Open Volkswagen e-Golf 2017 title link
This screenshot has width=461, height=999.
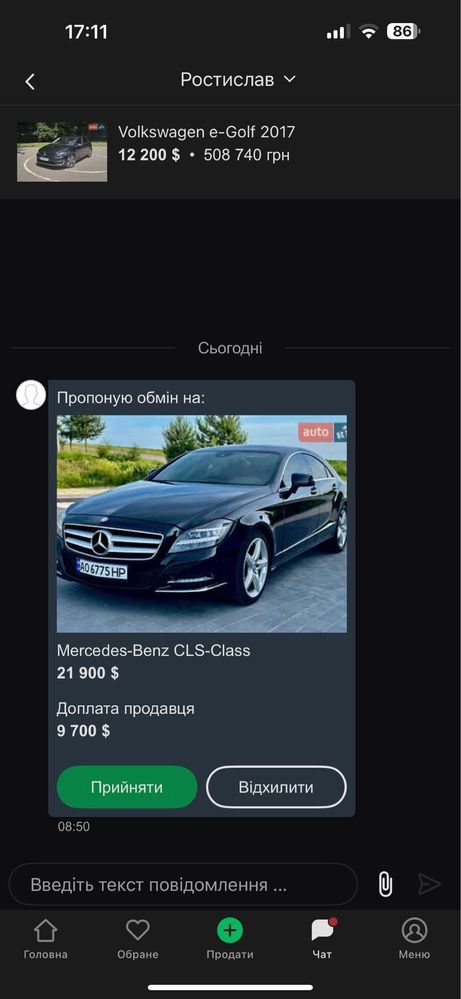coord(206,132)
